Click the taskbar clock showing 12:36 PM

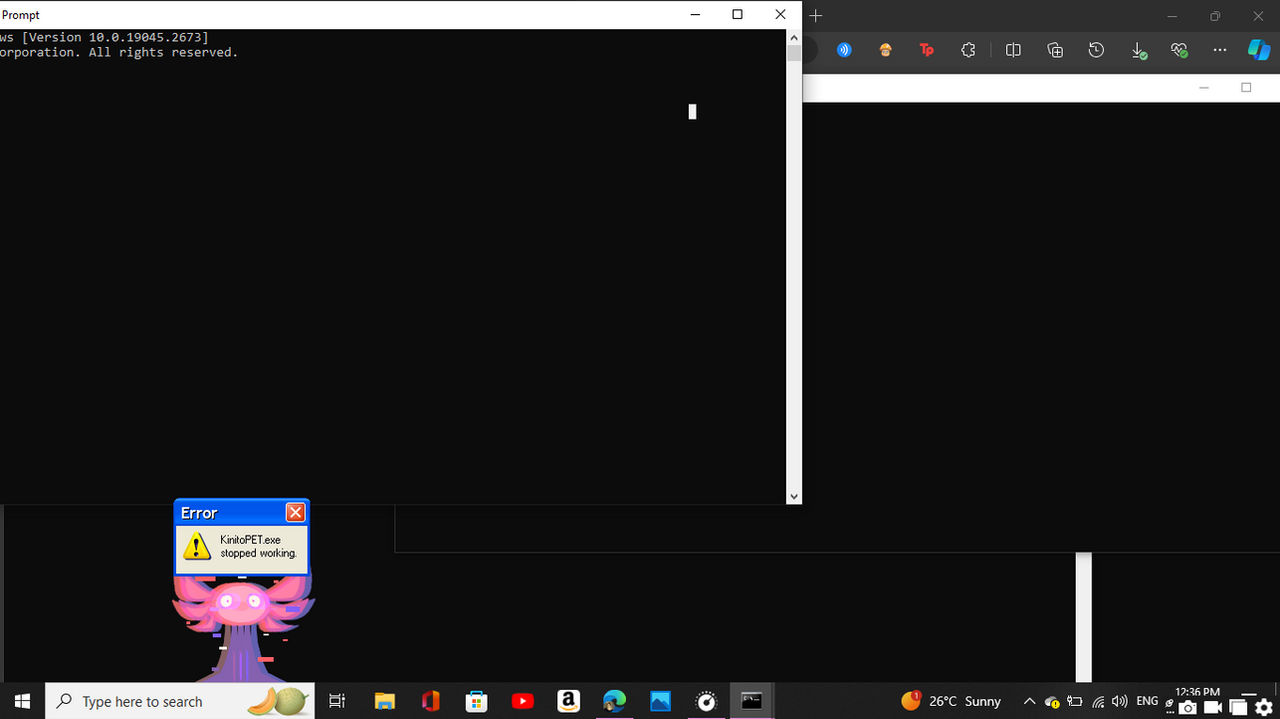1197,692
